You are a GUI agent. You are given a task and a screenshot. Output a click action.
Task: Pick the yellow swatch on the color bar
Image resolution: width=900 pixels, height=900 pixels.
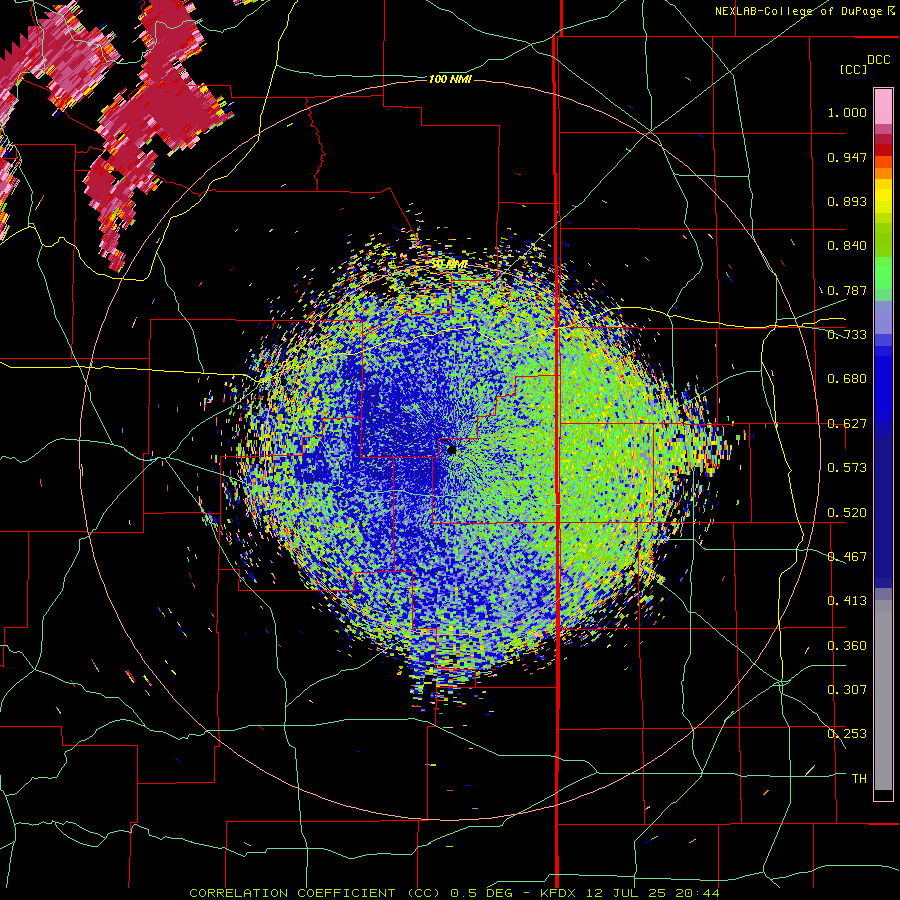pyautogui.click(x=883, y=196)
